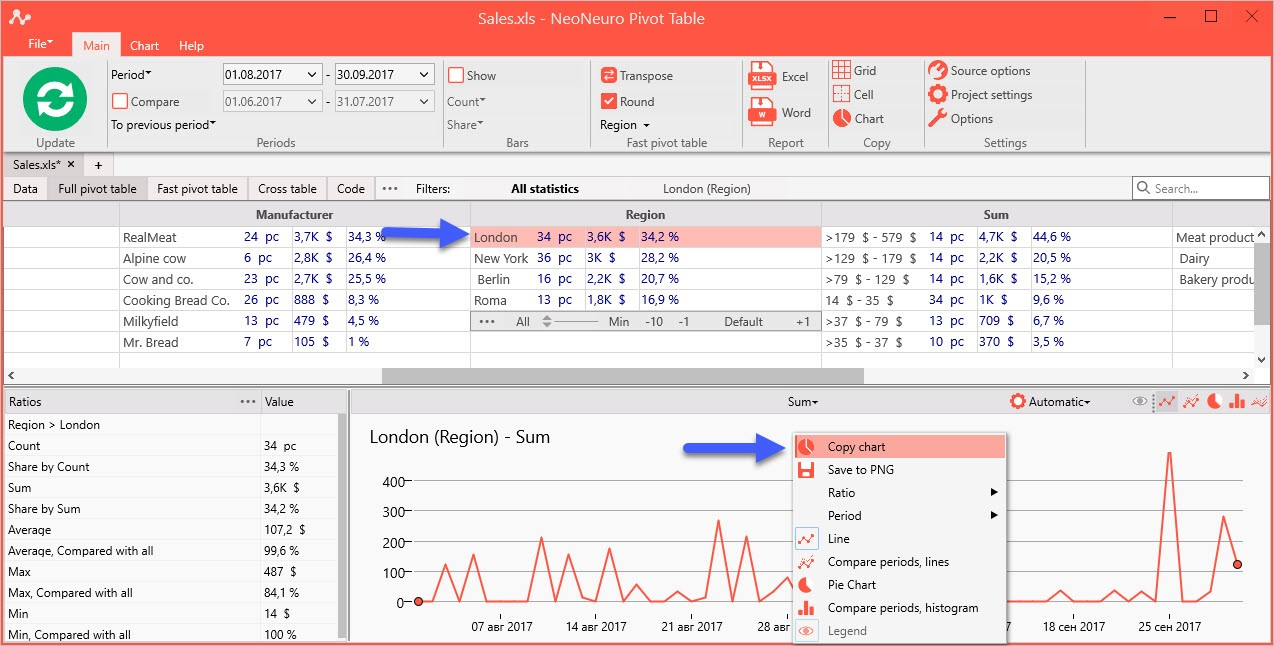Open the Region field dropdown
This screenshot has width=1274, height=646.
pos(625,125)
